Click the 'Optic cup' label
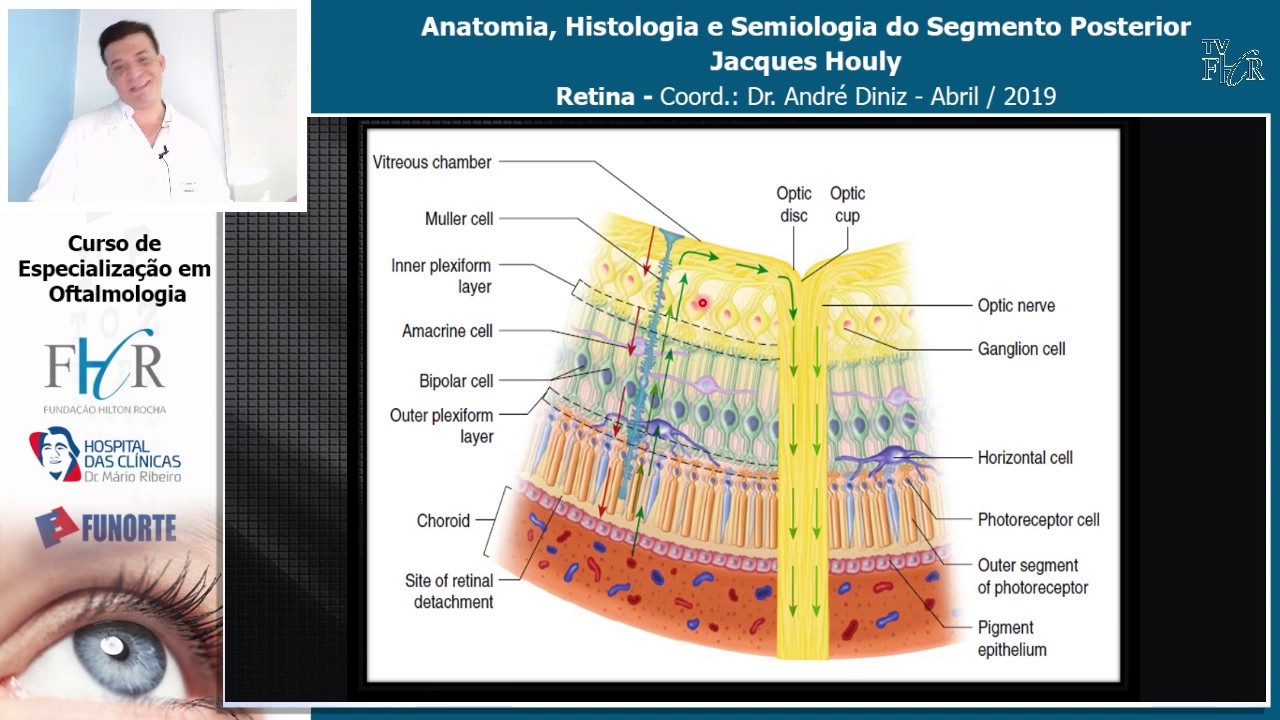 tap(847, 204)
